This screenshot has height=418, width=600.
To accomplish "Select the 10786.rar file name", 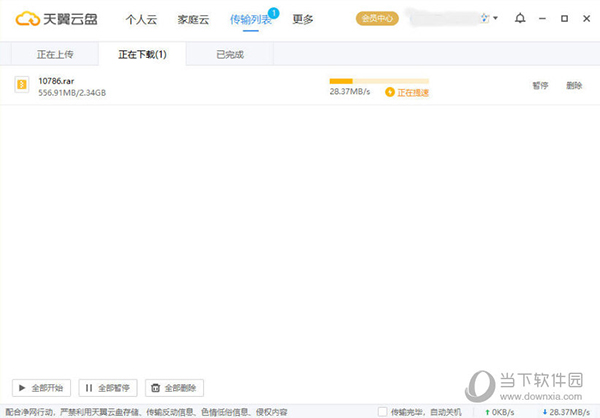I will (56, 81).
